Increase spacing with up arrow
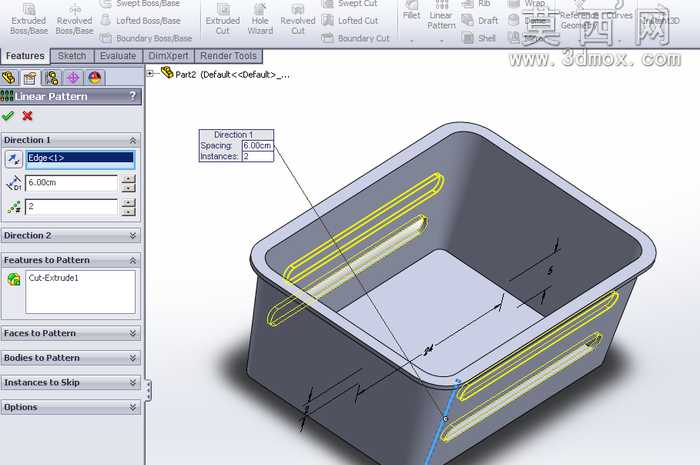 129,179
